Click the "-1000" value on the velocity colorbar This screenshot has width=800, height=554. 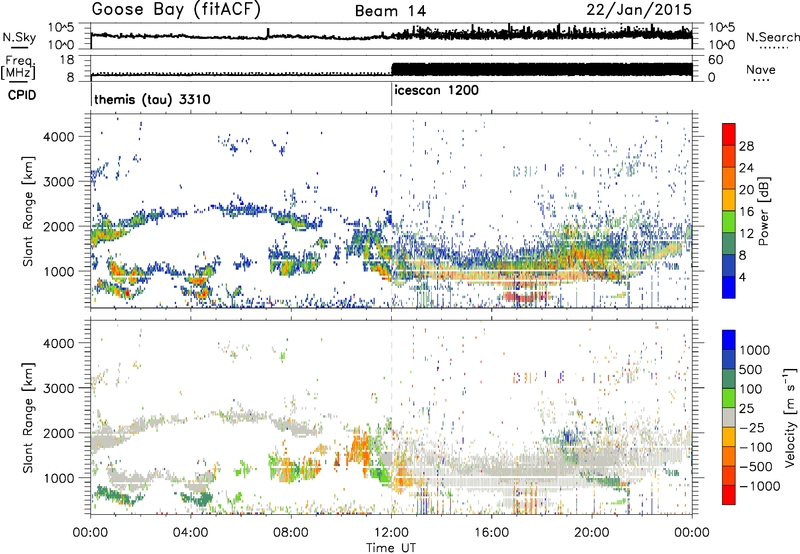760,486
